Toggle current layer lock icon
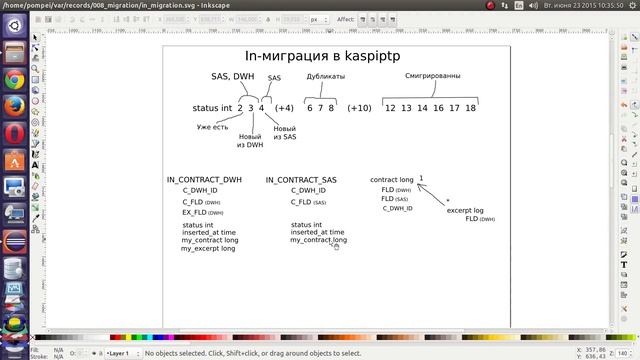The image size is (640, 360). tap(100, 353)
